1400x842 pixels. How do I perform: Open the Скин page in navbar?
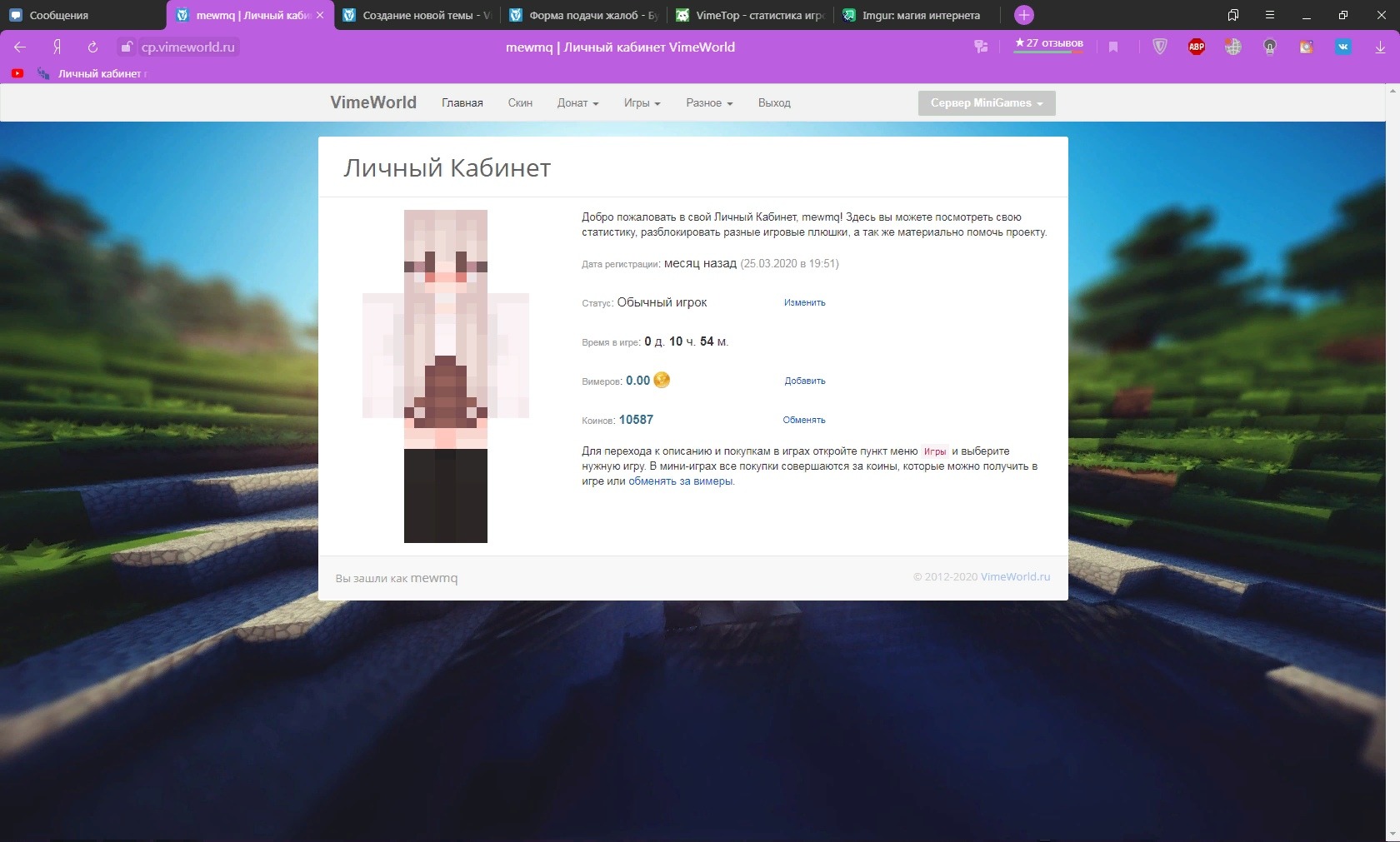pos(520,103)
